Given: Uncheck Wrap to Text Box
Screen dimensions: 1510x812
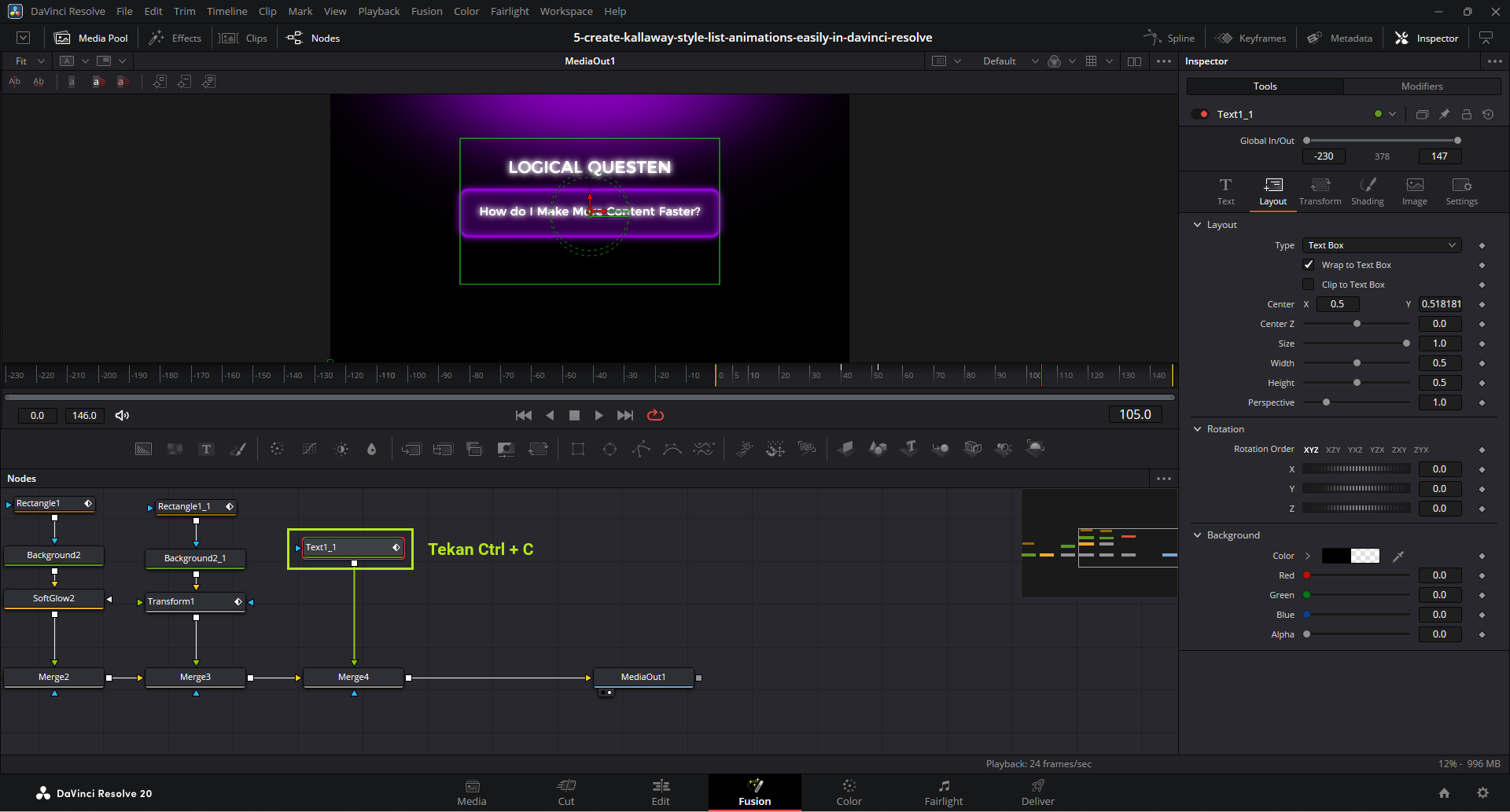Looking at the screenshot, I should tap(1309, 265).
